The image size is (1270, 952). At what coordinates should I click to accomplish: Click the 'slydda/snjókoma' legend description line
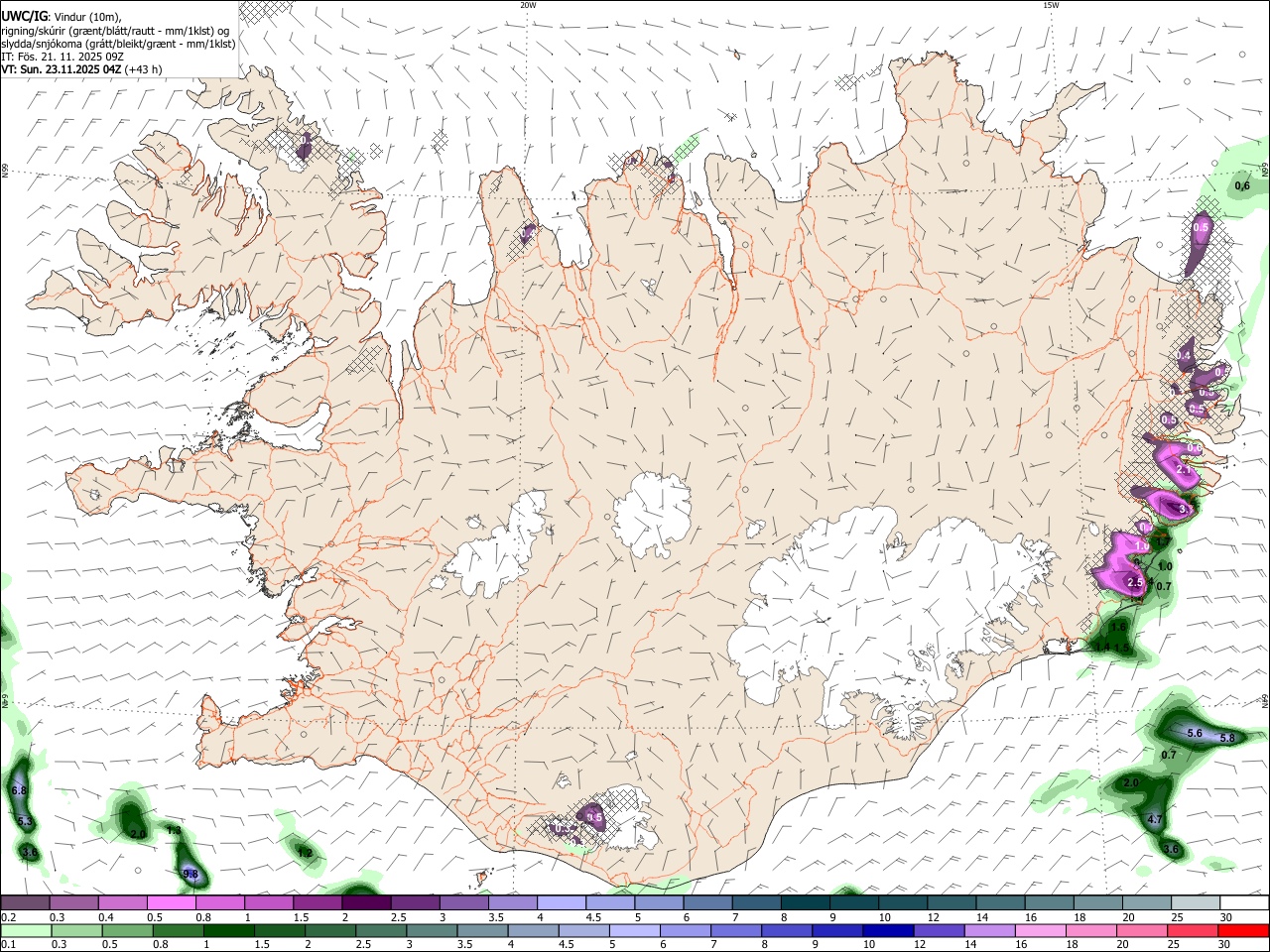(118, 44)
